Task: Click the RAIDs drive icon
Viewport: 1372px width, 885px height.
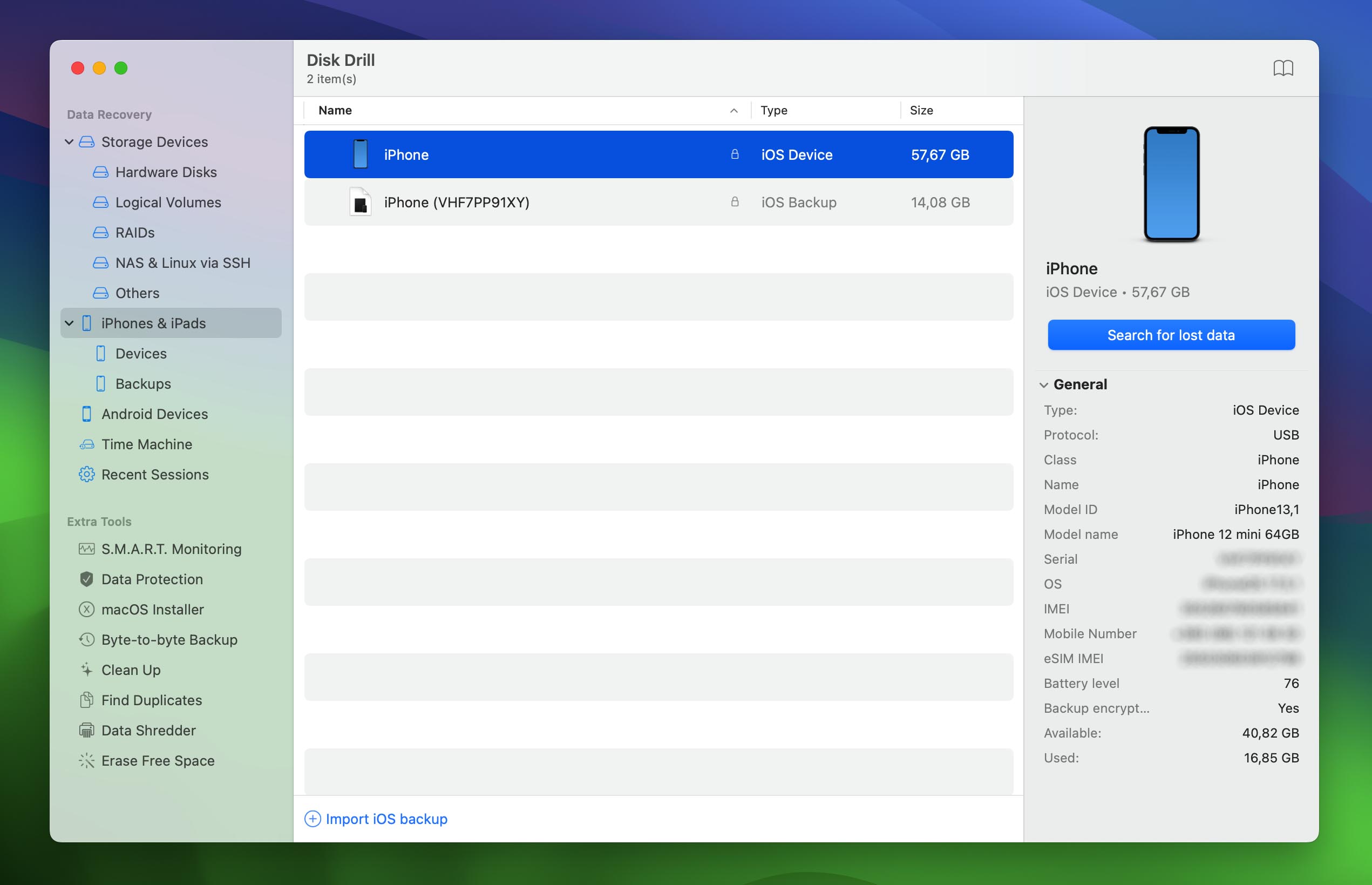Action: point(100,232)
